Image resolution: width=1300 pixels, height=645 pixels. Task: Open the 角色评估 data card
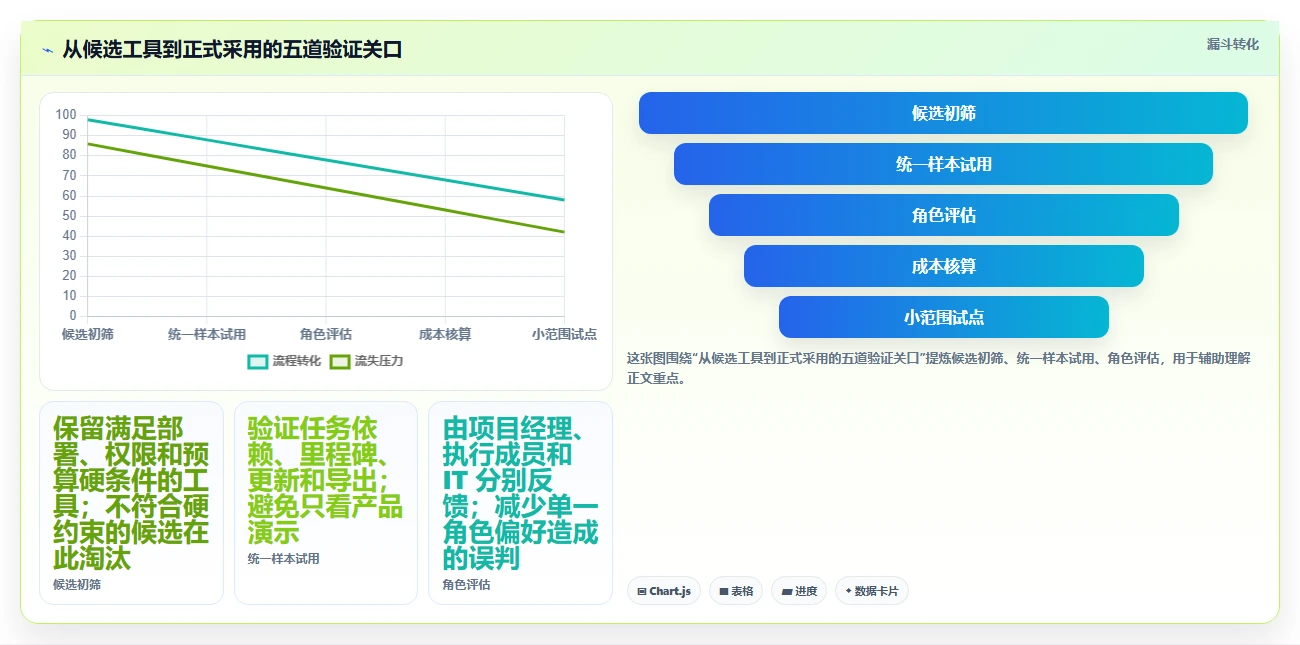[520, 503]
